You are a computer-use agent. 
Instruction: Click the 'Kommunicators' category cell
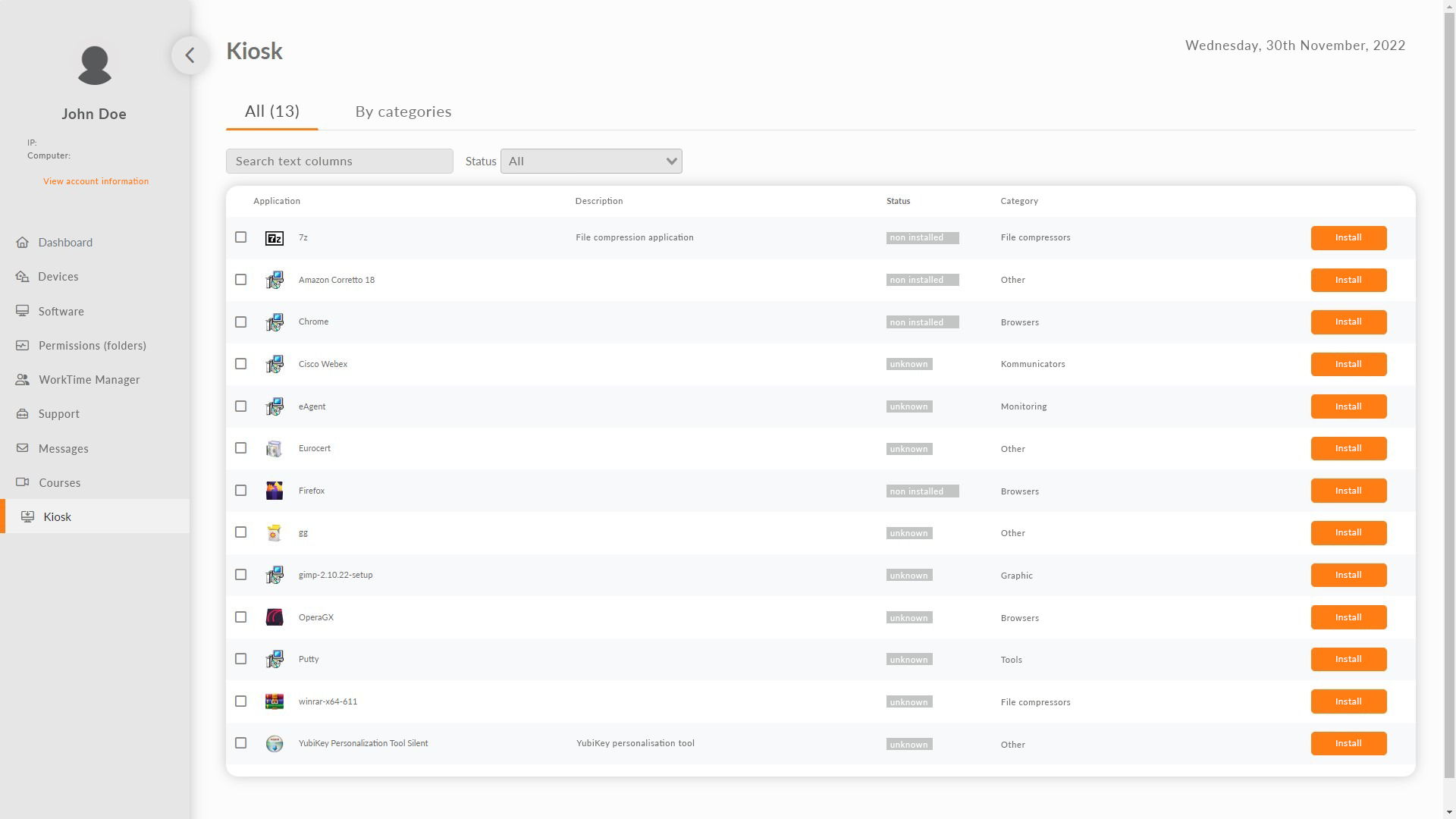pyautogui.click(x=1033, y=364)
